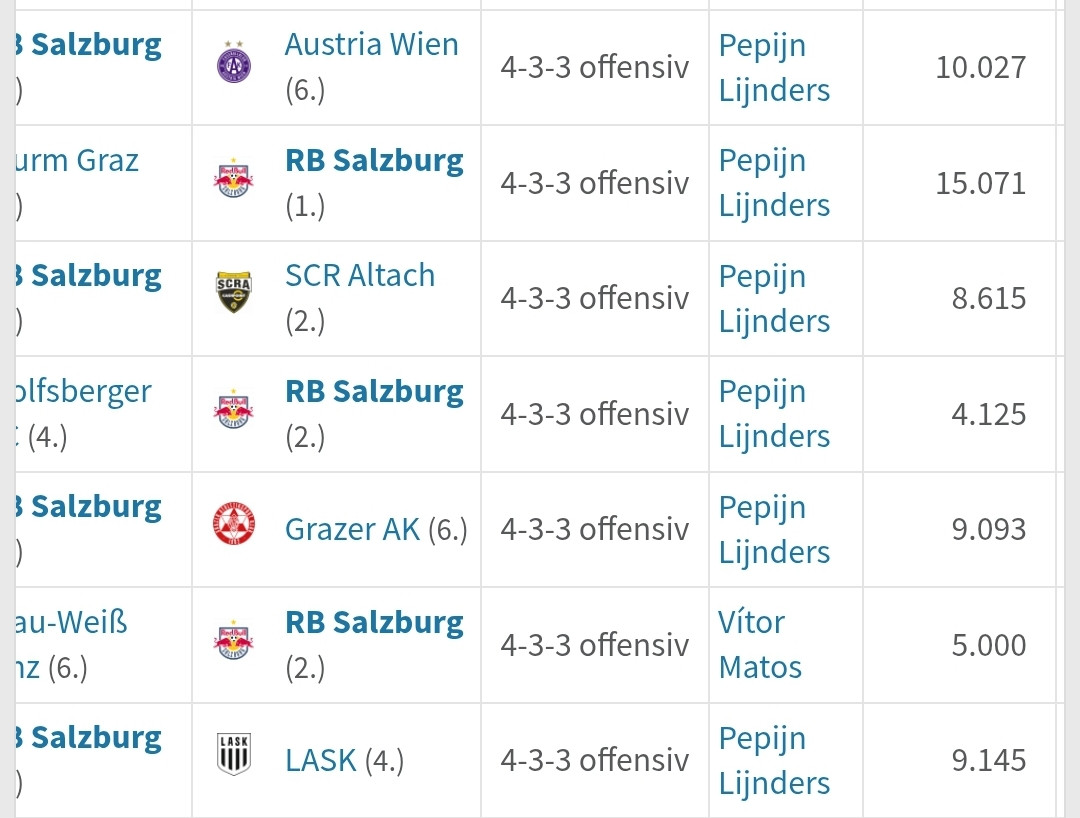
Task: Click RB Salzburg crest in Sturm Graz row
Action: [x=234, y=182]
